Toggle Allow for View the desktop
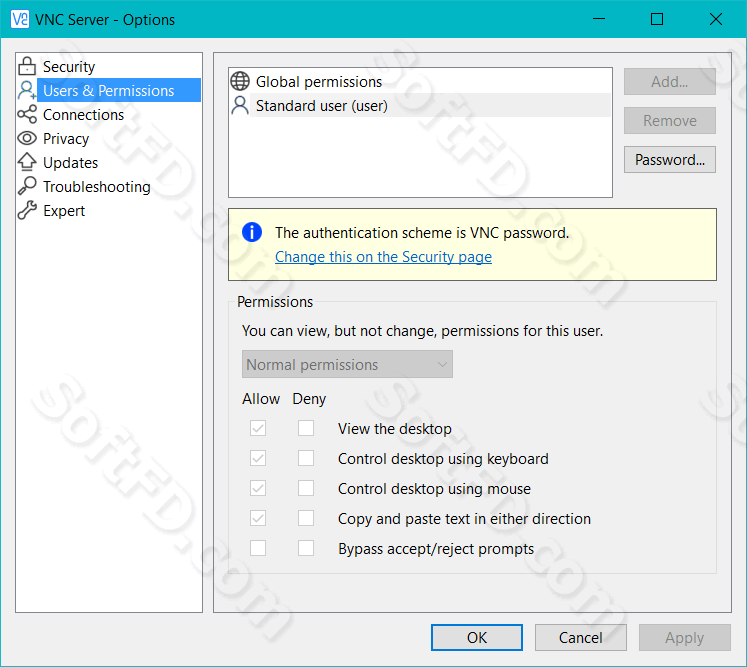747x667 pixels. (x=258, y=428)
